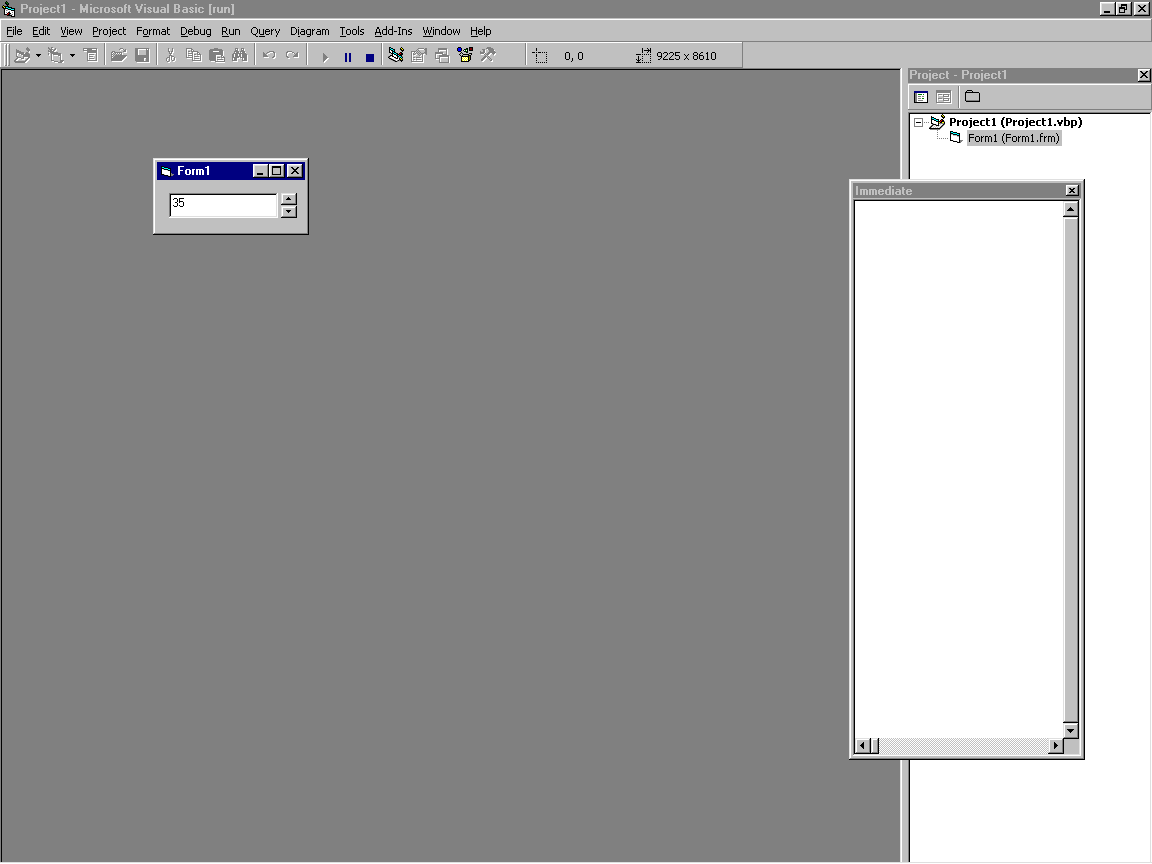
Task: Click Immediate window scroll right arrow
Action: pos(1056,746)
